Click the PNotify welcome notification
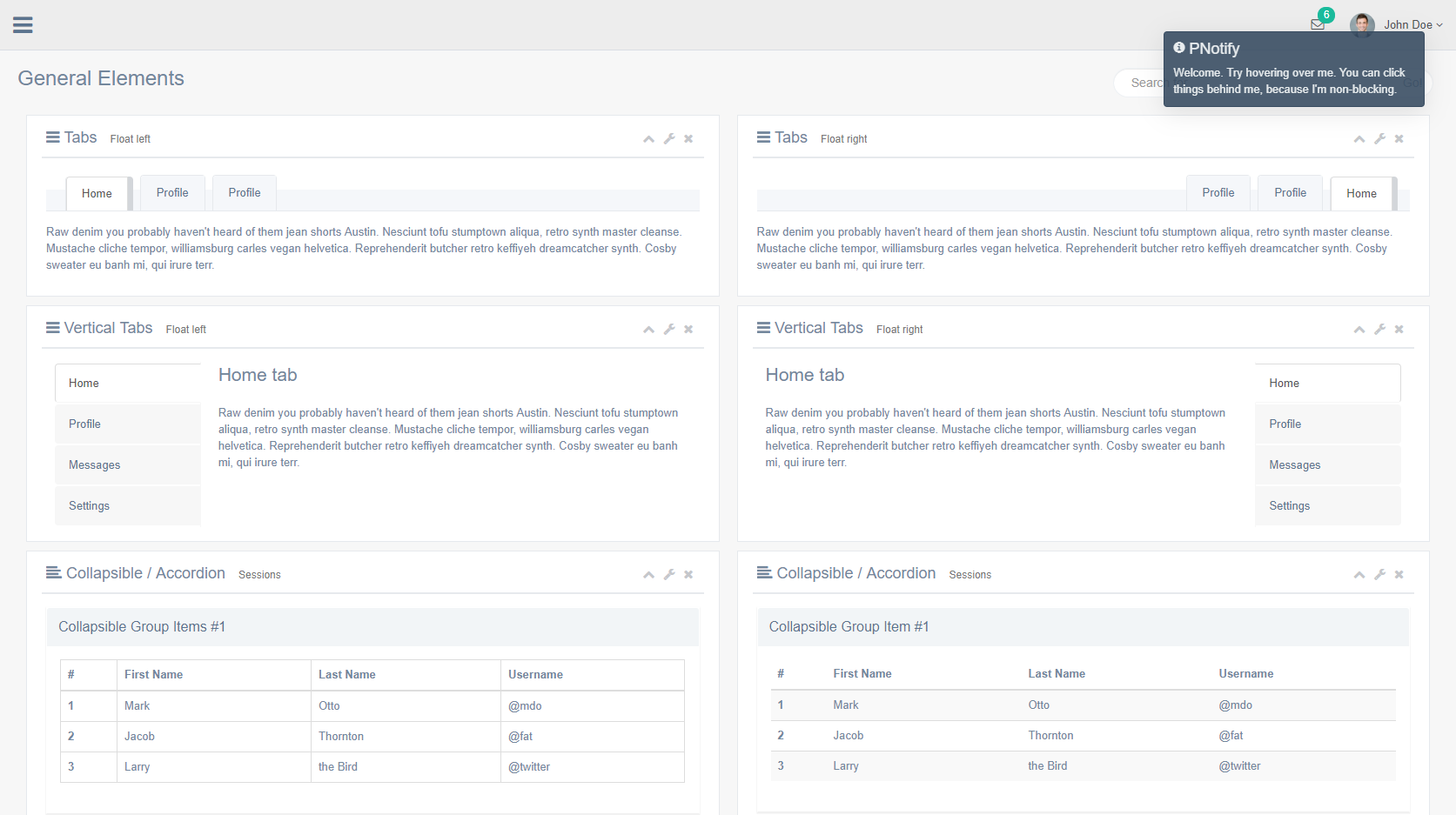The height and width of the screenshot is (815, 1456). (x=1293, y=70)
